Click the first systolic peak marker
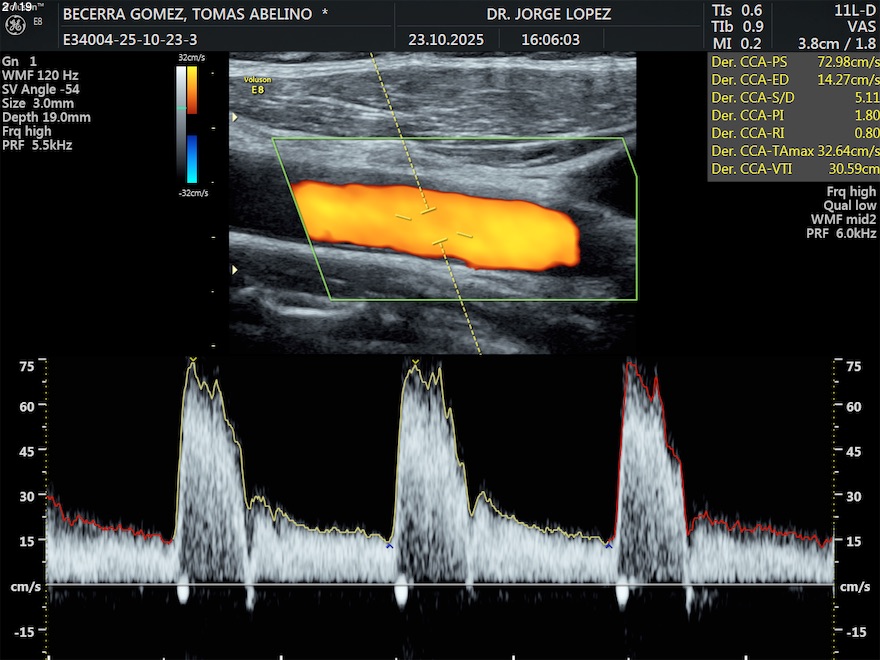 pyautogui.click(x=192, y=360)
